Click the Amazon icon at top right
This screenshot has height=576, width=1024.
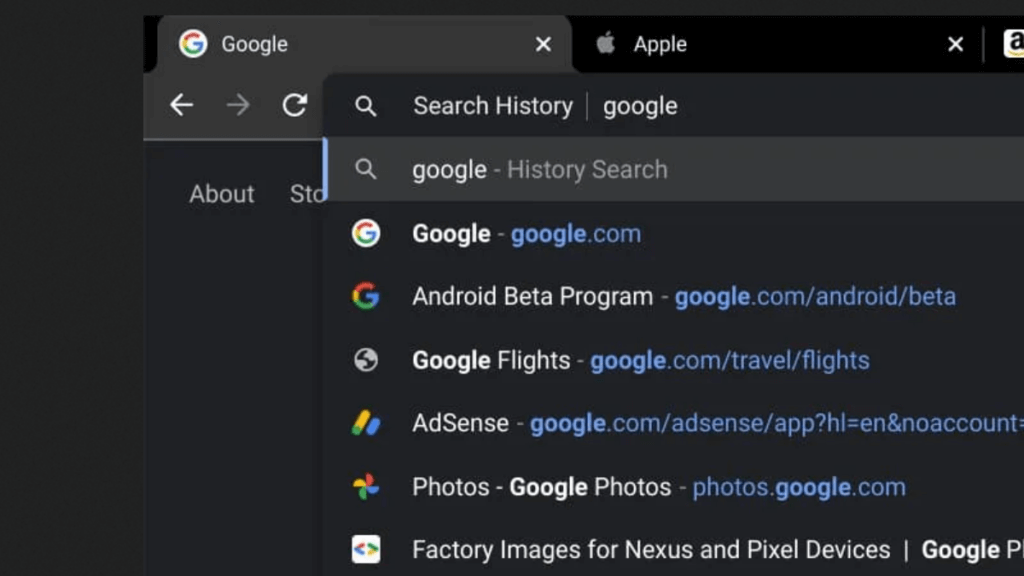[1015, 43]
